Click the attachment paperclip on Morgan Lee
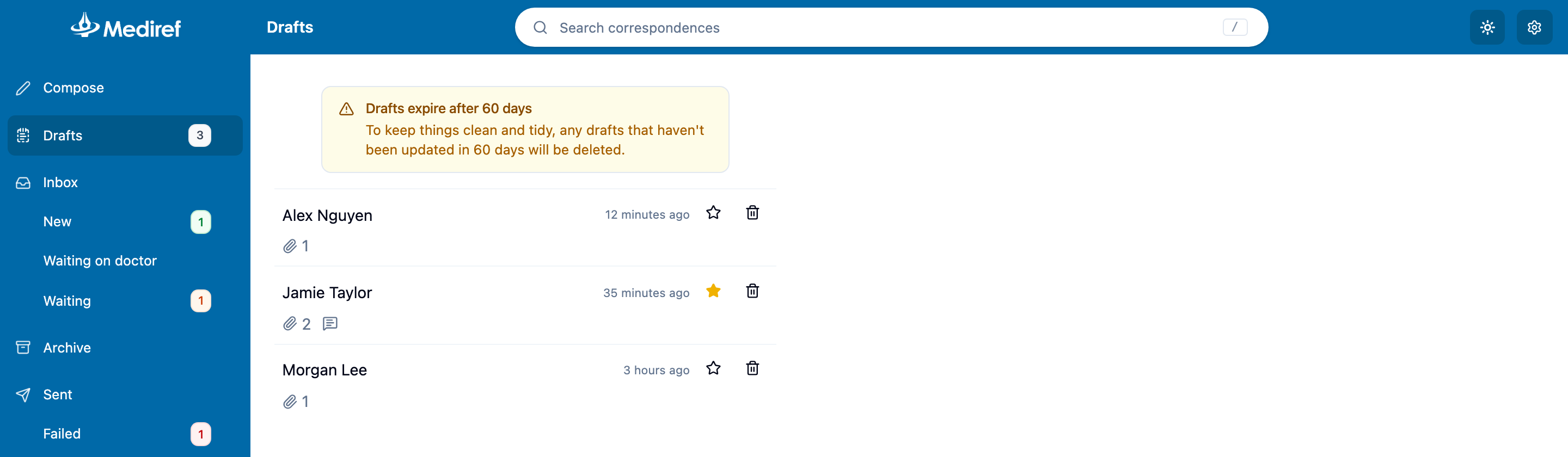1568x457 pixels. tap(290, 402)
